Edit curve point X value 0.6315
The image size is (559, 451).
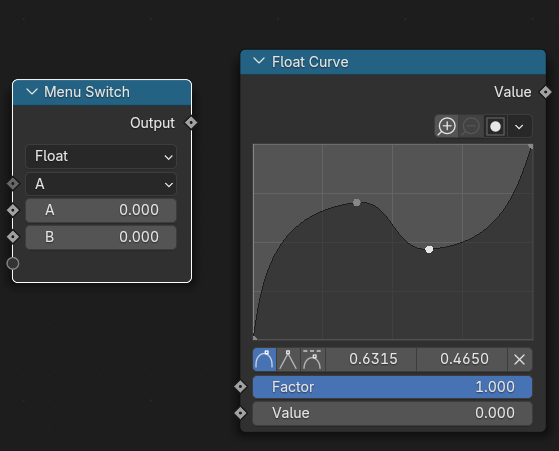(x=371, y=359)
